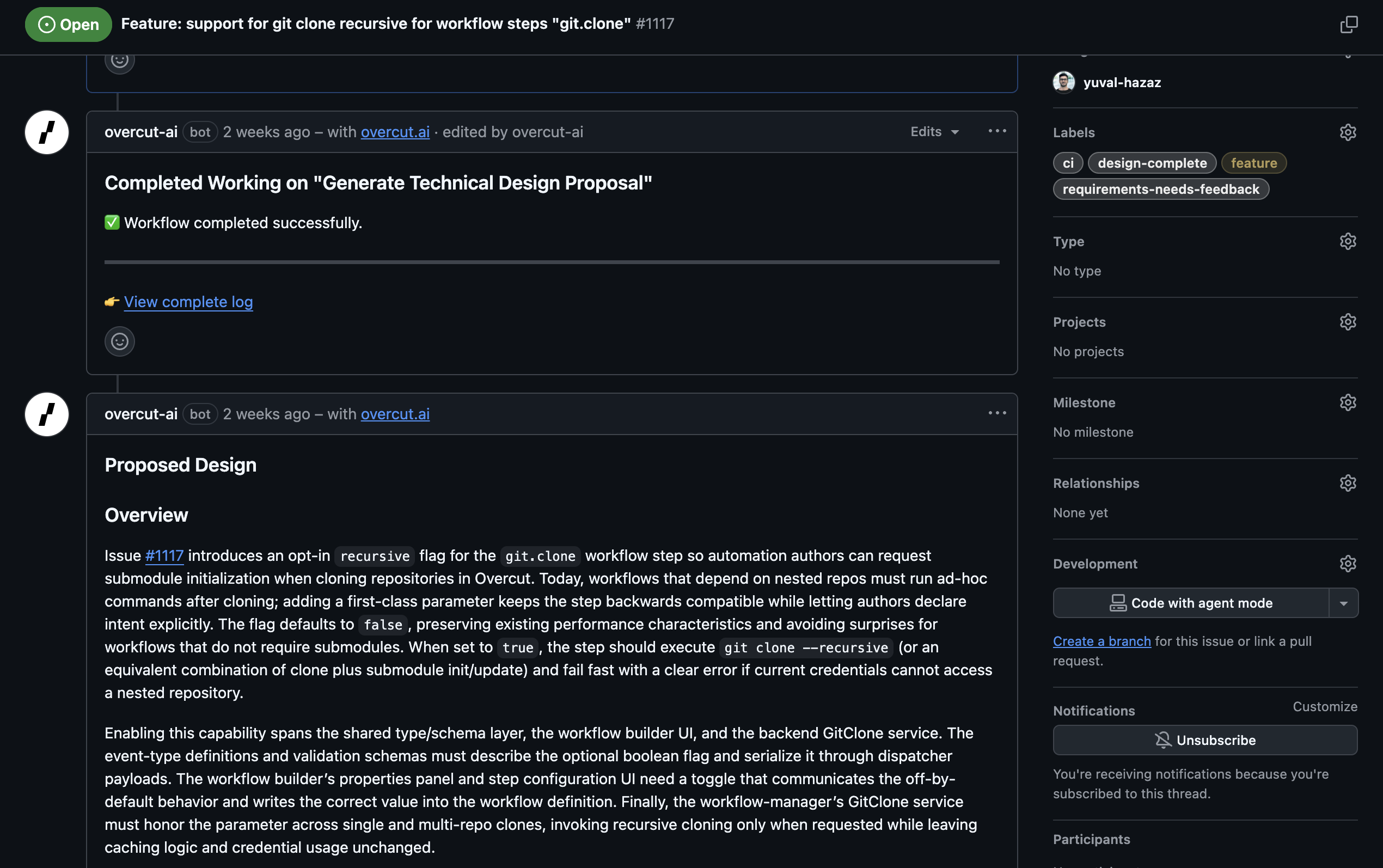Click the Create a branch link

tap(1101, 641)
